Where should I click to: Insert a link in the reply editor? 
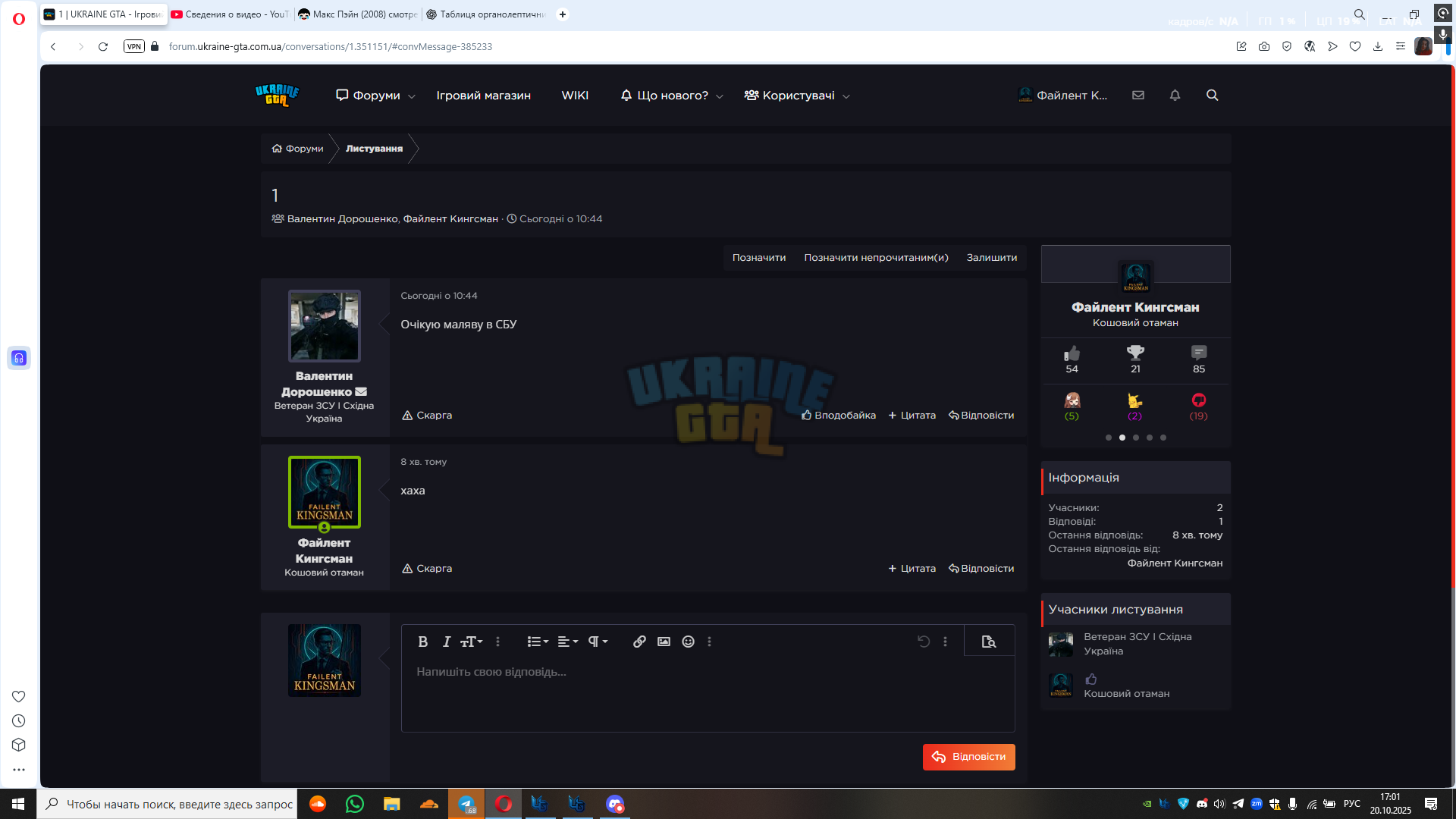639,642
